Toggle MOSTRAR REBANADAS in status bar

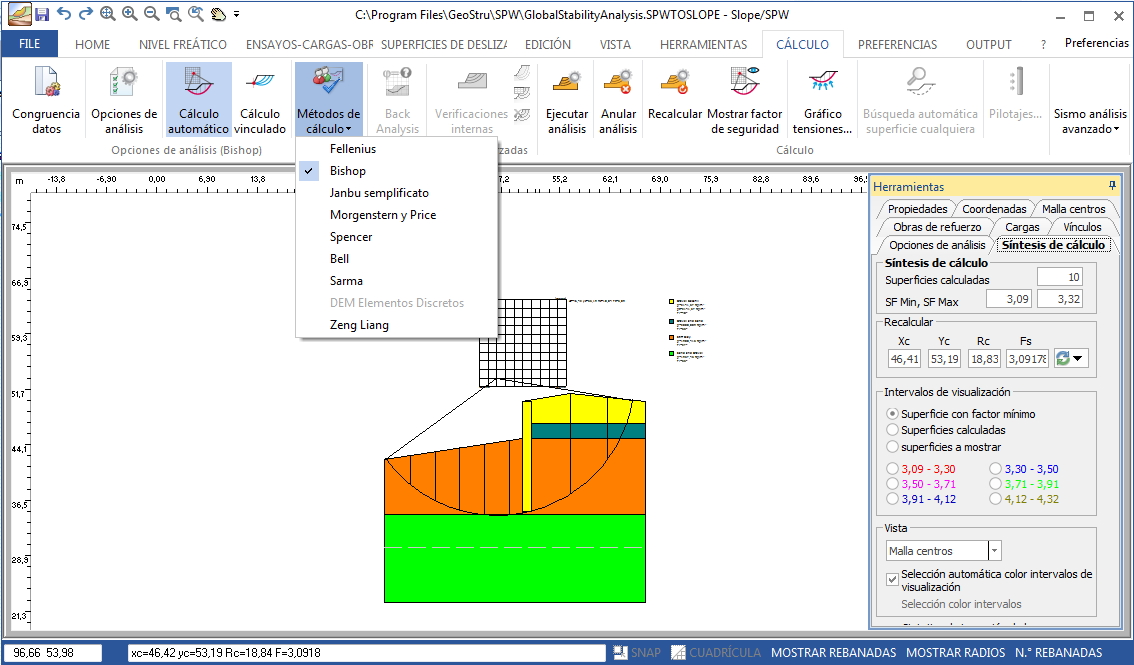click(x=833, y=653)
